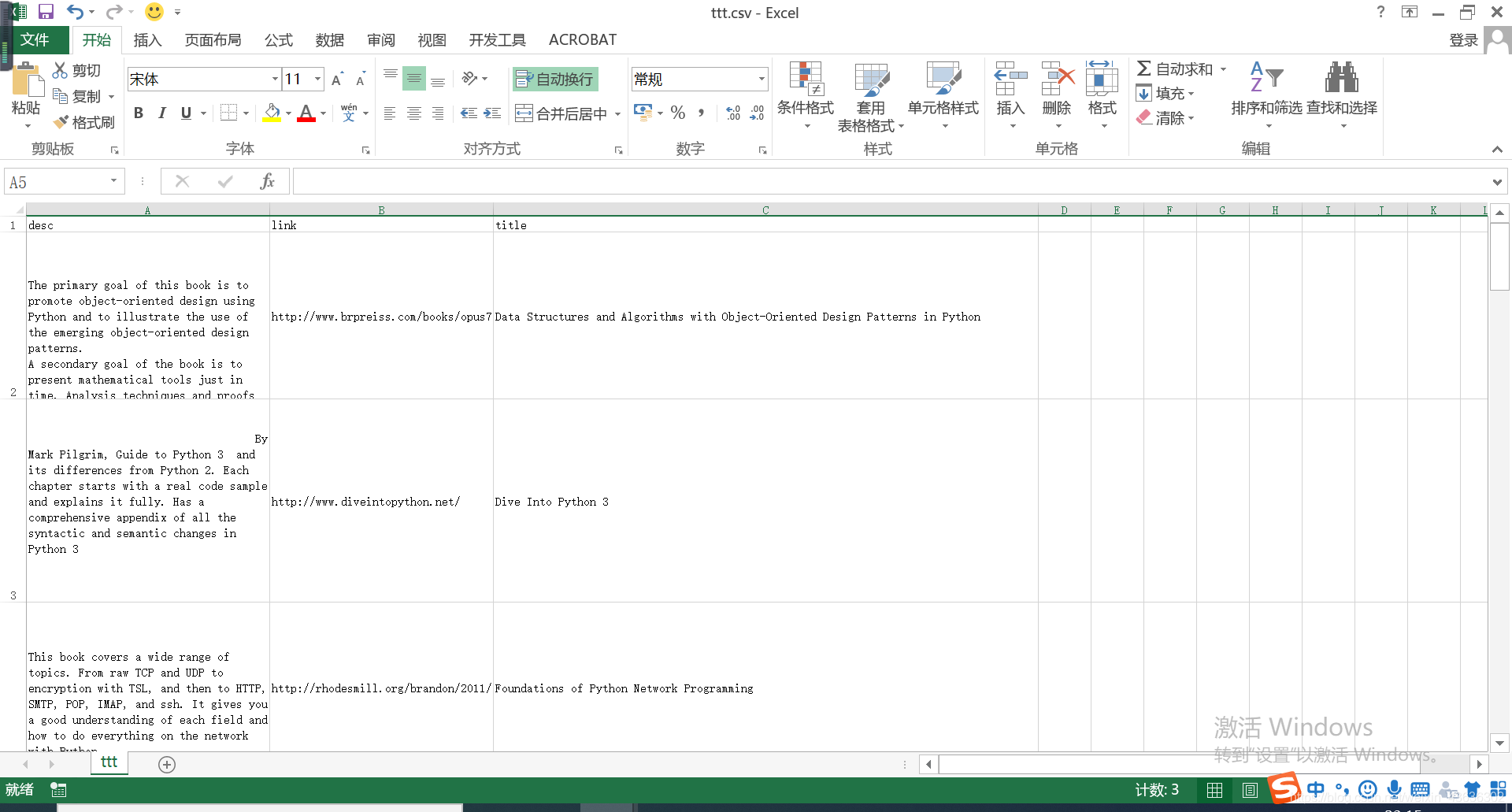Viewport: 1512px width, 812px height.
Task: Click the Format Painter (格式刷) brush
Action: [61, 122]
